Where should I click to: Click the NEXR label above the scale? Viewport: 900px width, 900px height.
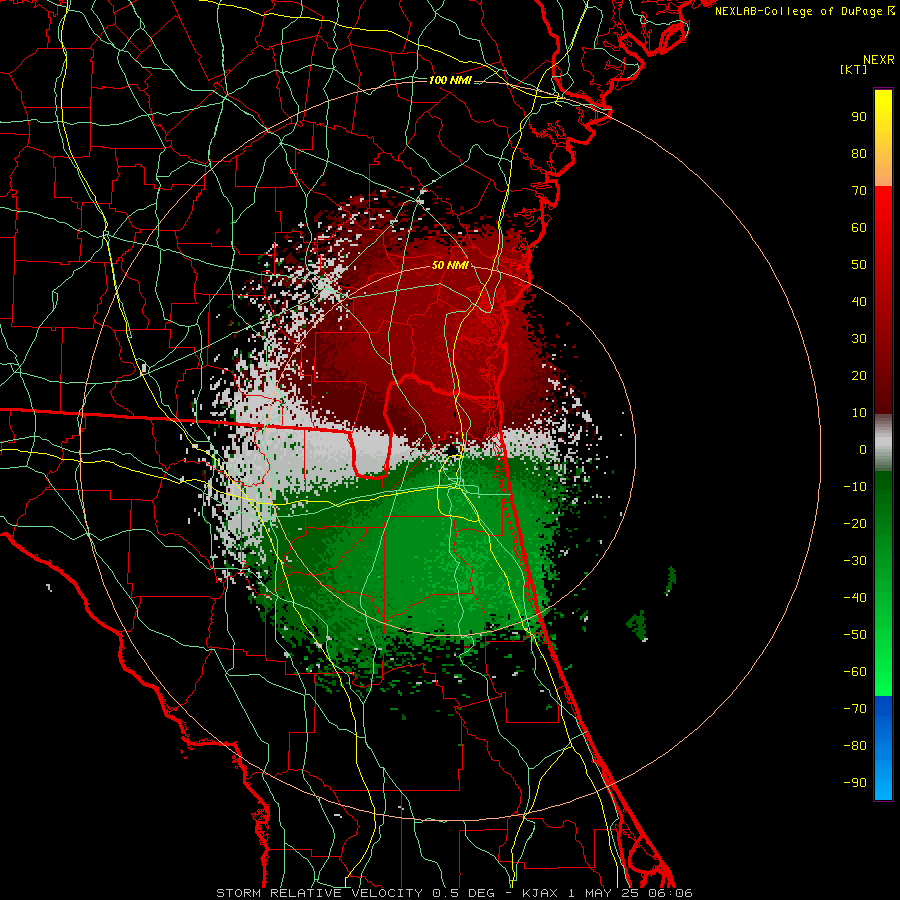click(x=878, y=60)
